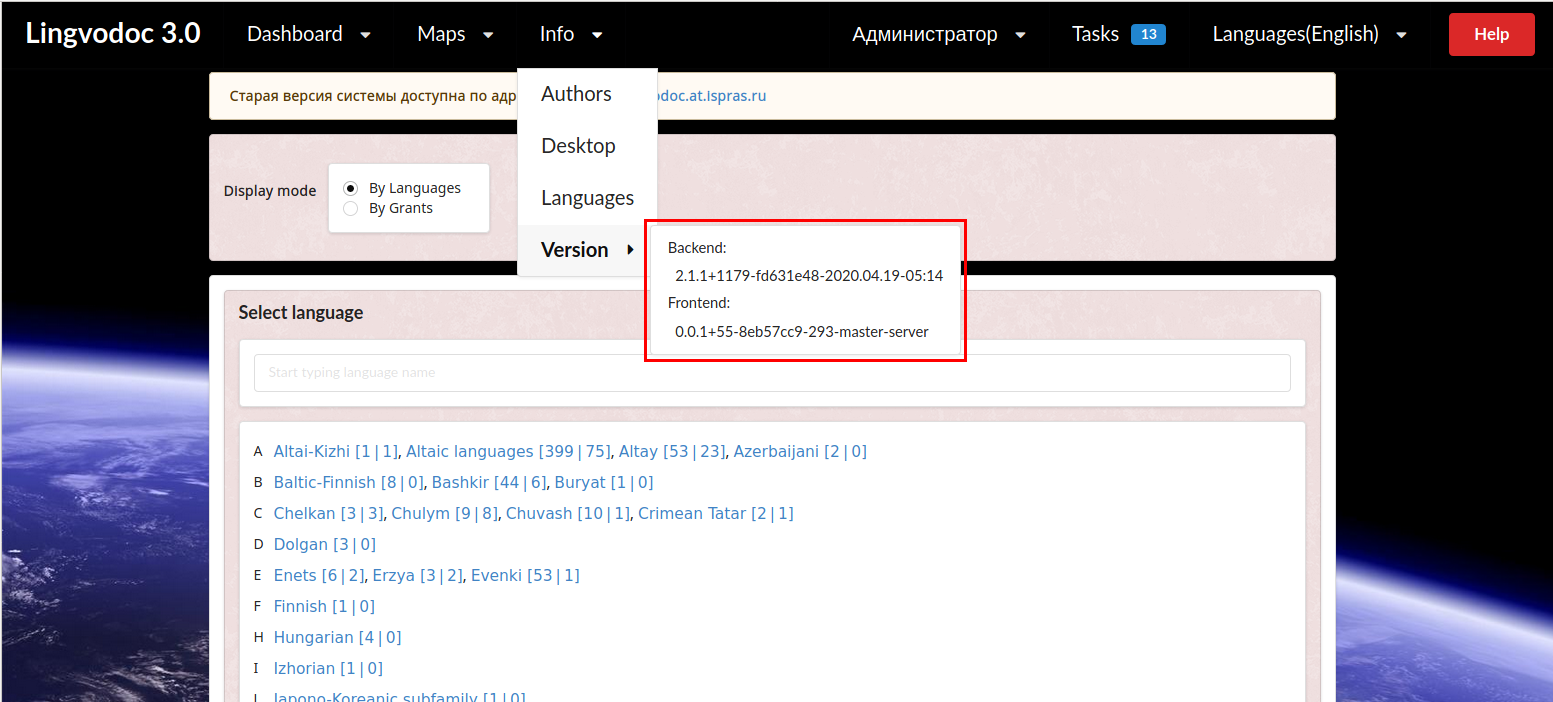
Task: Click the Dashboard dropdown arrow icon
Action: (366, 35)
